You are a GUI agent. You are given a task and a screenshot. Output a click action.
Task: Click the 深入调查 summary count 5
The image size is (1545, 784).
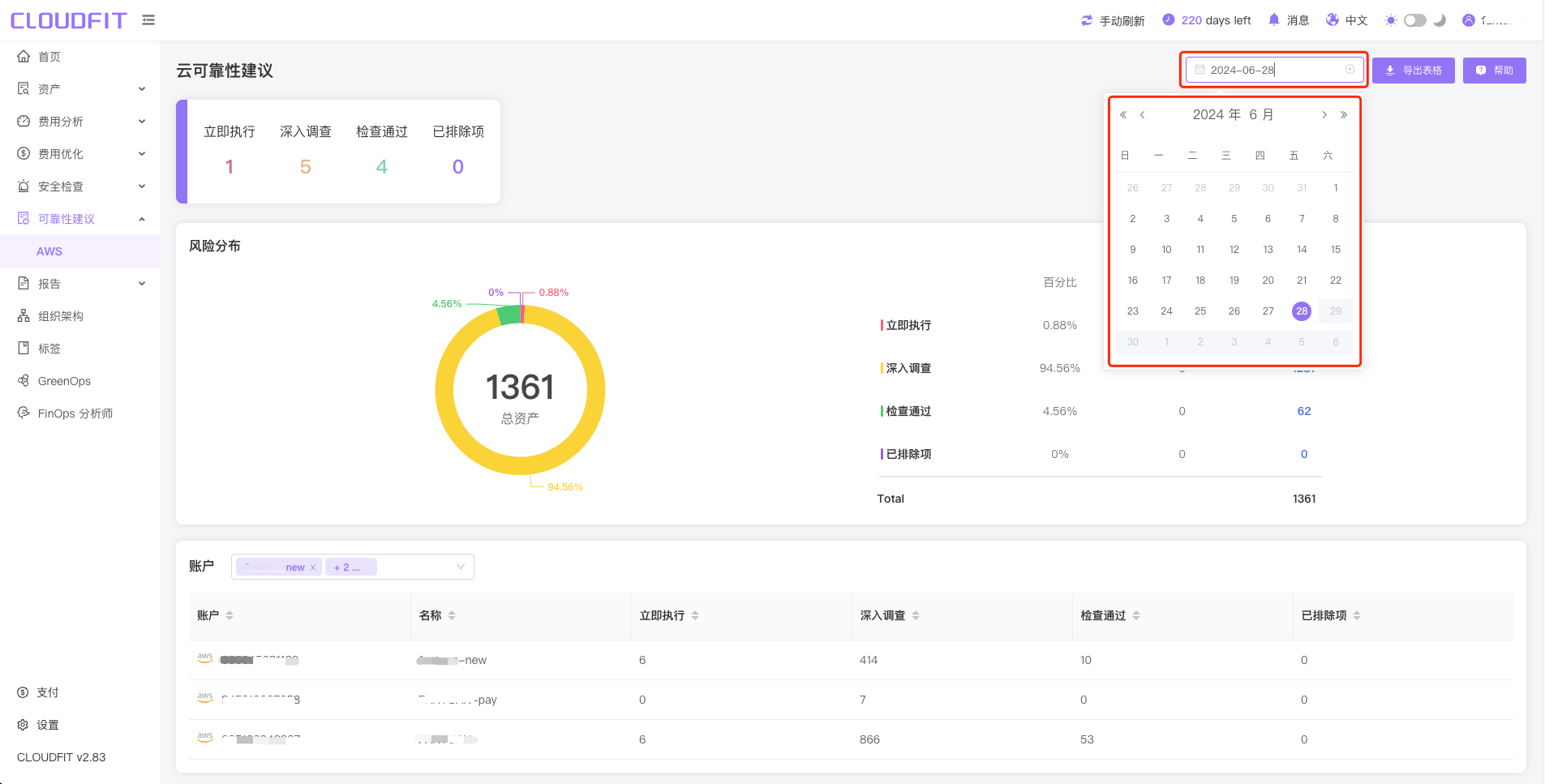pos(306,167)
